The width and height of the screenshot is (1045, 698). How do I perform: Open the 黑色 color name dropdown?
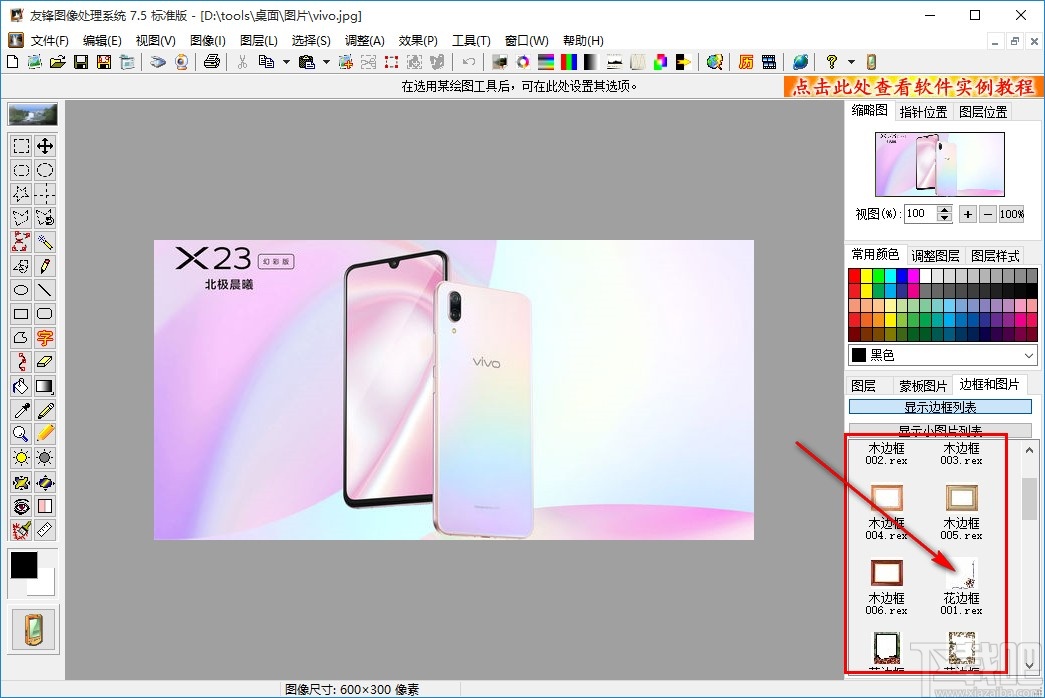1029,355
